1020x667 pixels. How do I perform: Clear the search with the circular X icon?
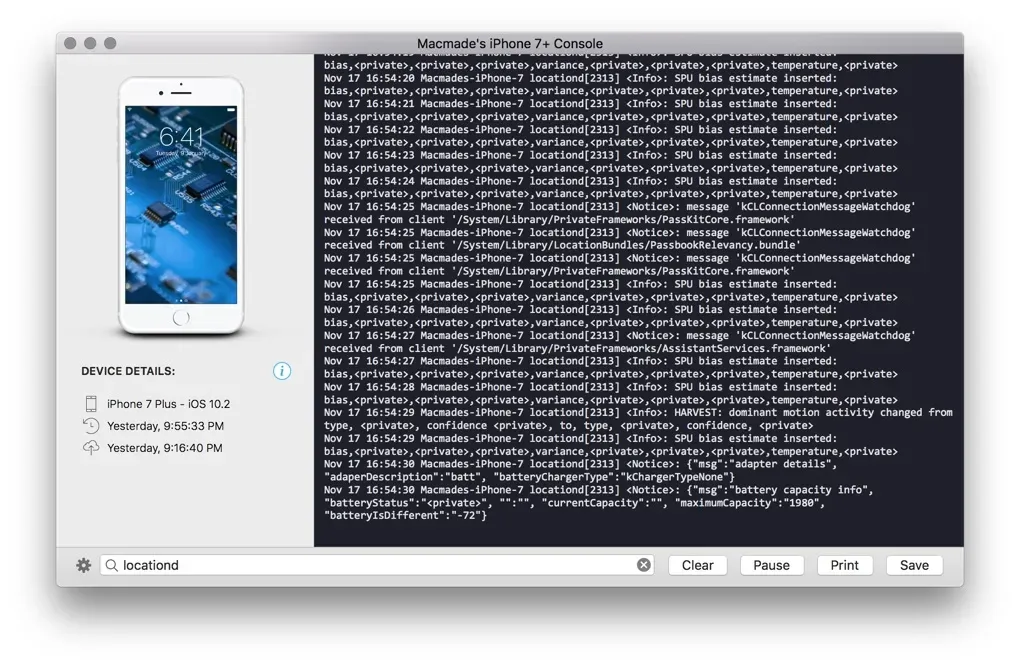(x=644, y=565)
